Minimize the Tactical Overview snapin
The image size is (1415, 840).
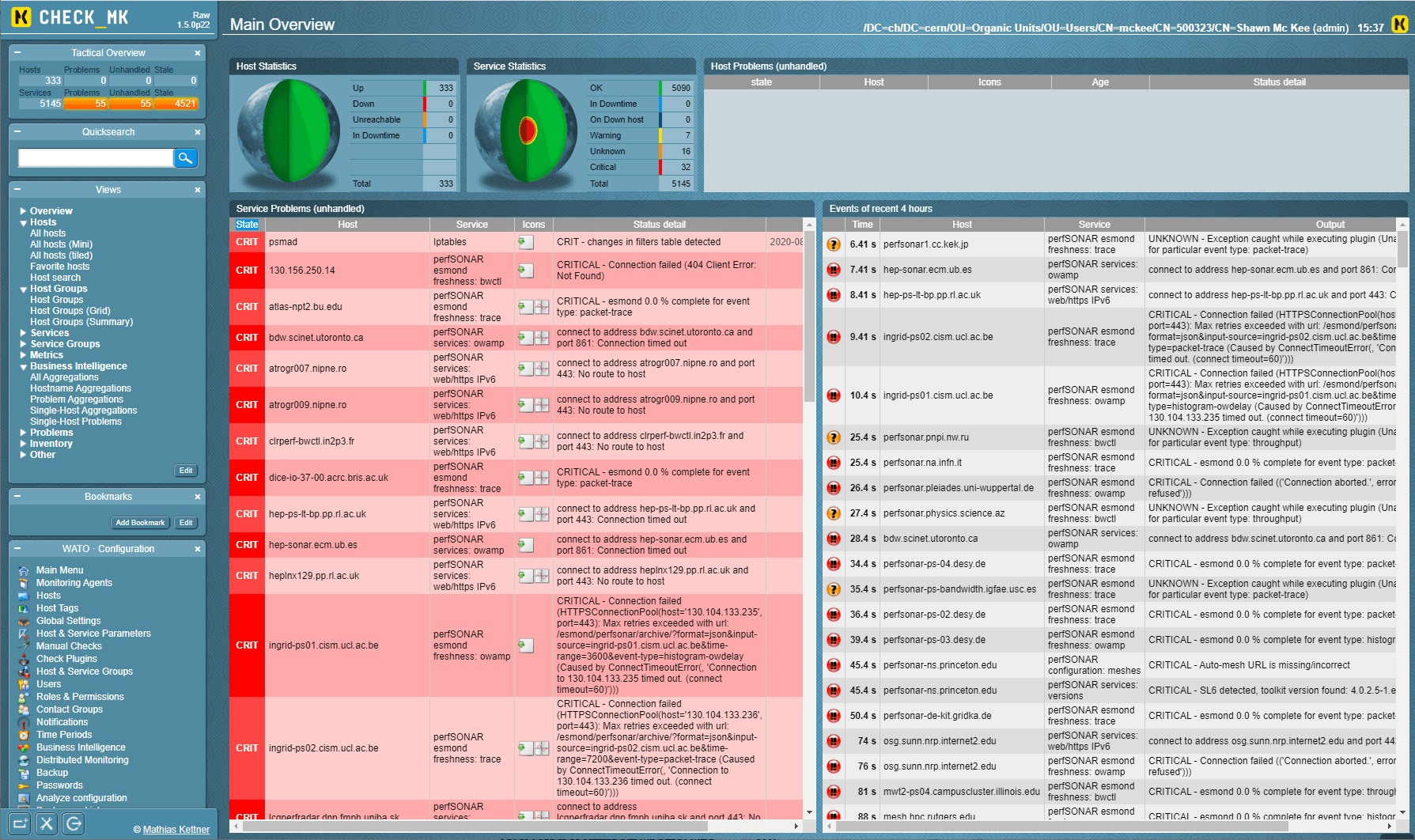[x=17, y=53]
